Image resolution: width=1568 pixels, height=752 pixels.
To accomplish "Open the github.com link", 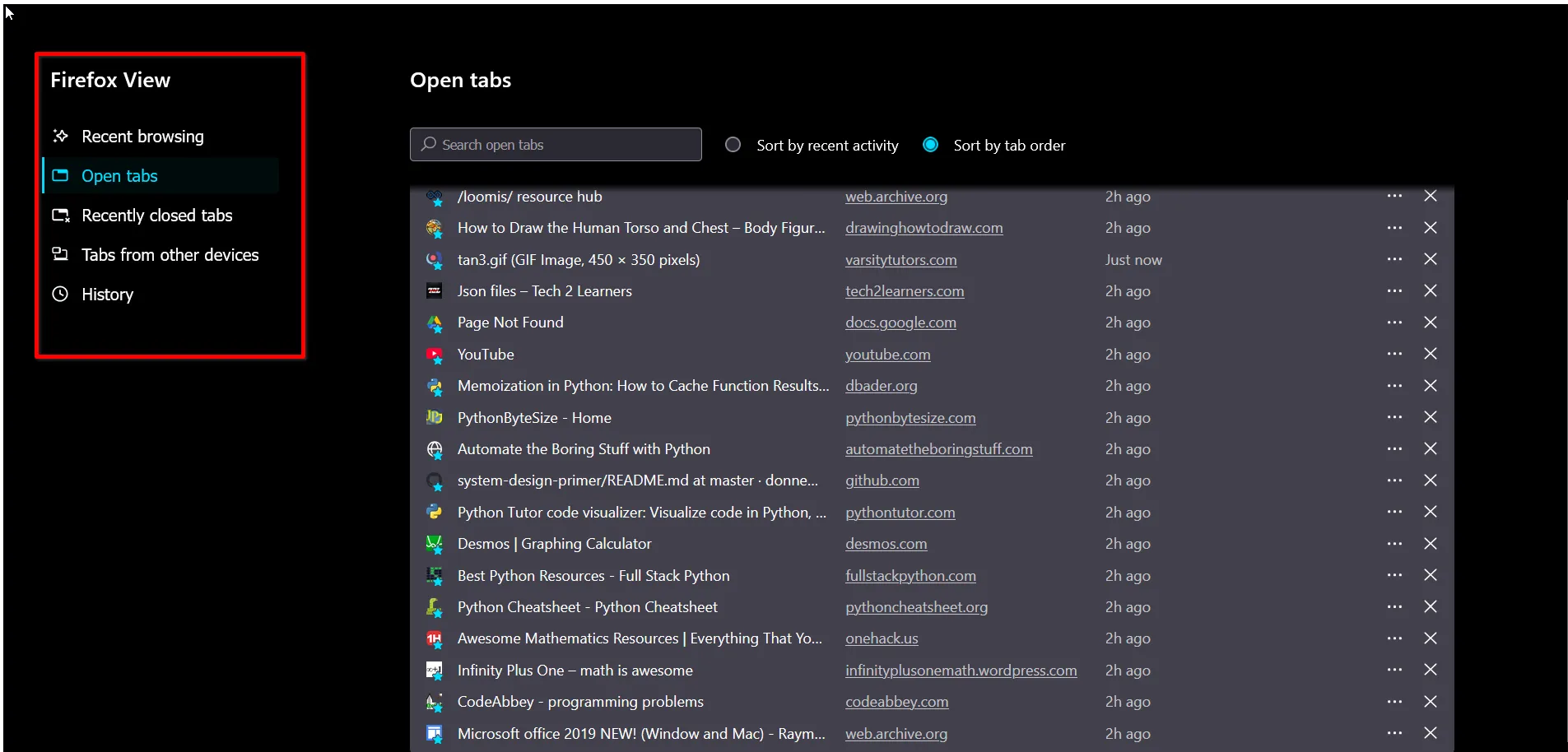I will point(882,480).
